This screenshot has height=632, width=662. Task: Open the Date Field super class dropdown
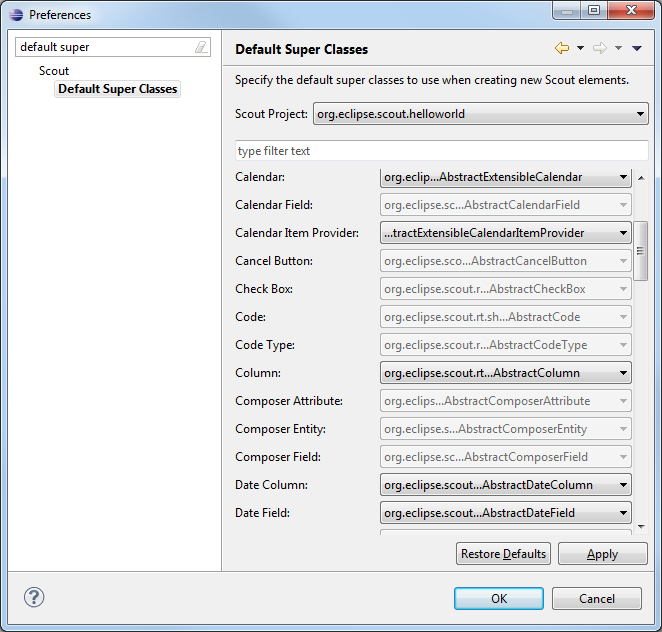coord(506,513)
